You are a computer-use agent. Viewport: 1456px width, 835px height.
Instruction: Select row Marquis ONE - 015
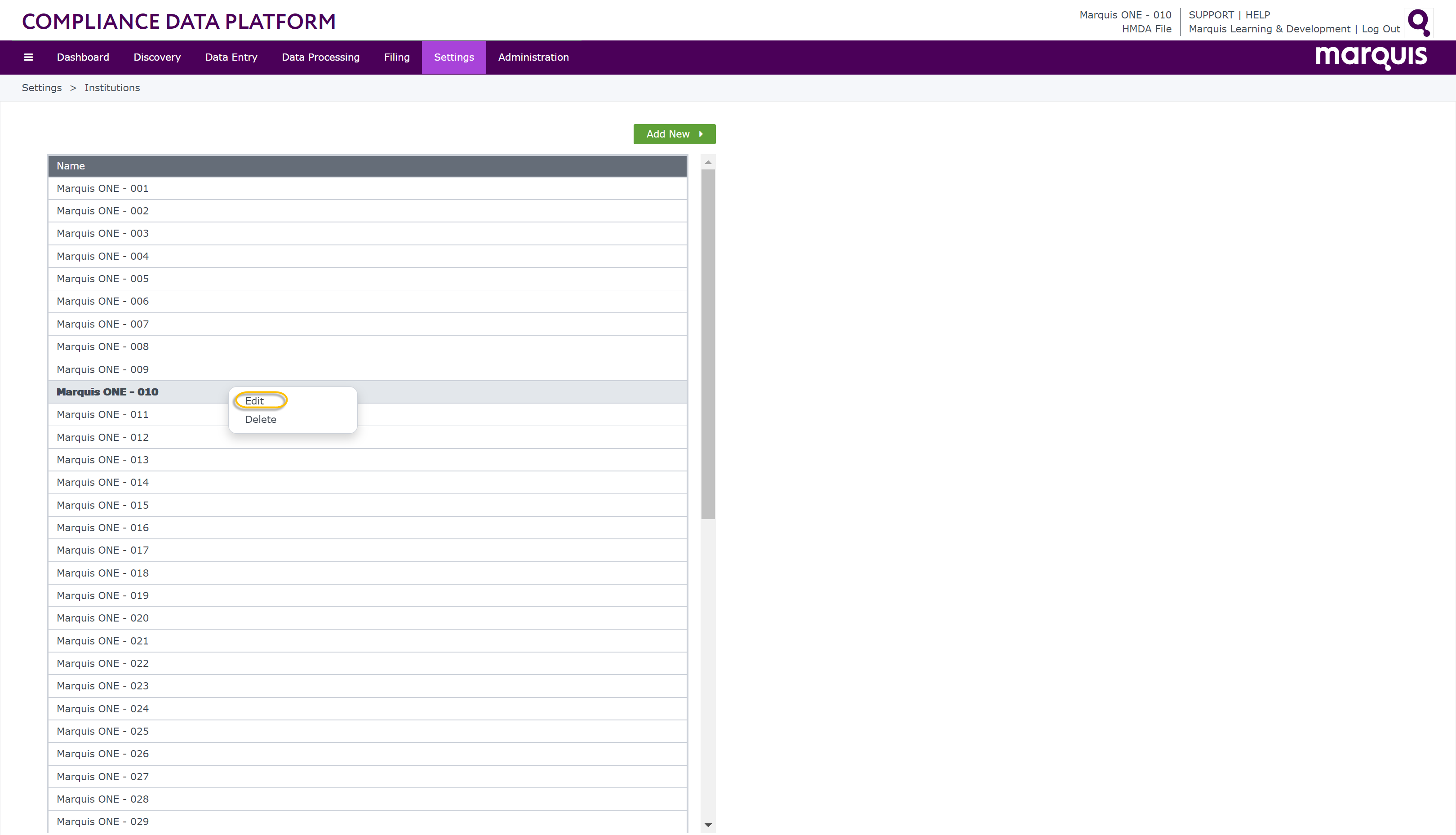[368, 505]
